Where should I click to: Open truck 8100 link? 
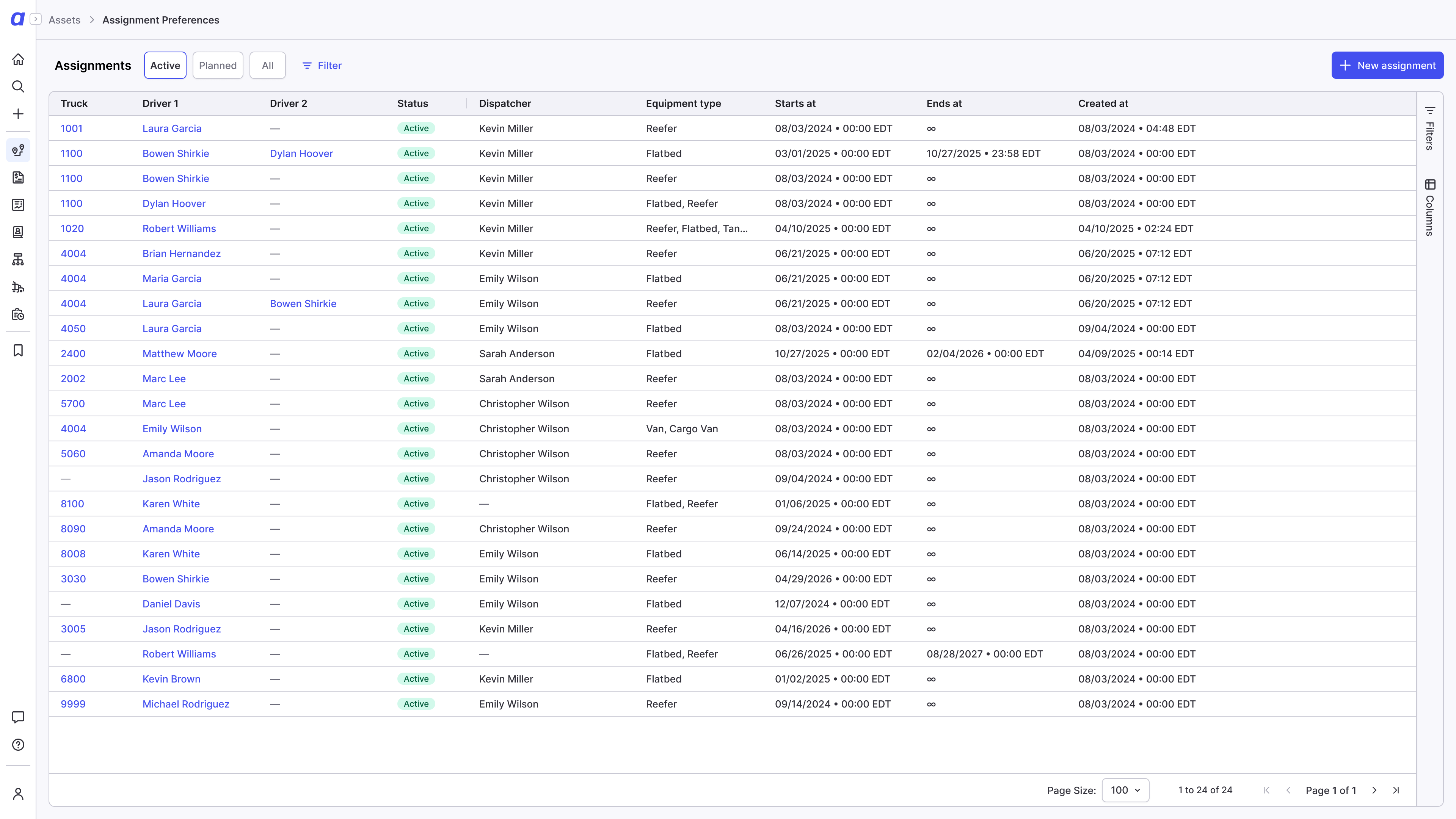click(72, 504)
